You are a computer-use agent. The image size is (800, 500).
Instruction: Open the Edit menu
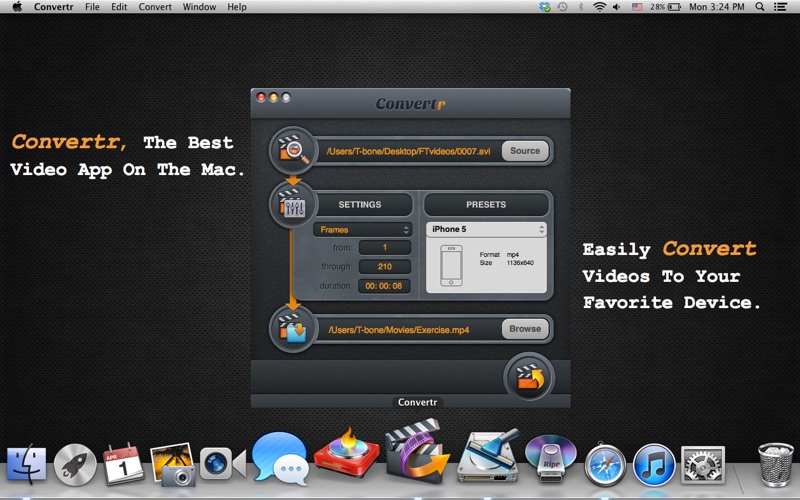pyautogui.click(x=119, y=7)
